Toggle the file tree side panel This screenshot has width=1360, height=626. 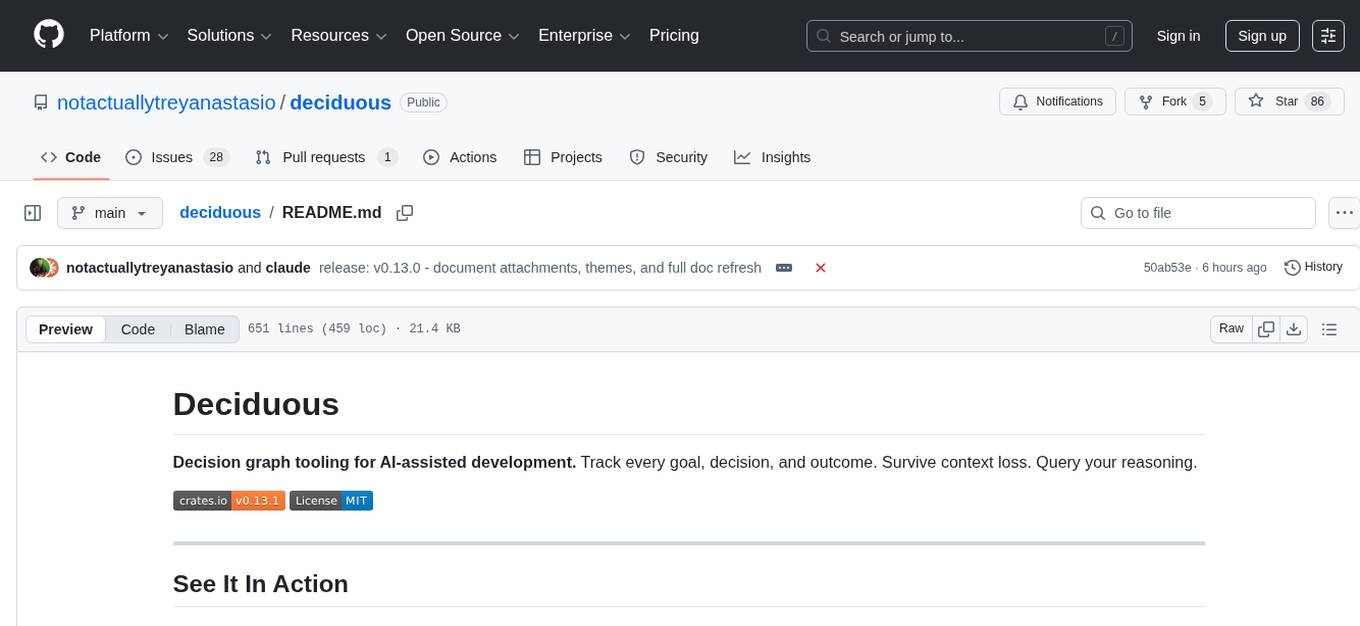tap(32, 213)
